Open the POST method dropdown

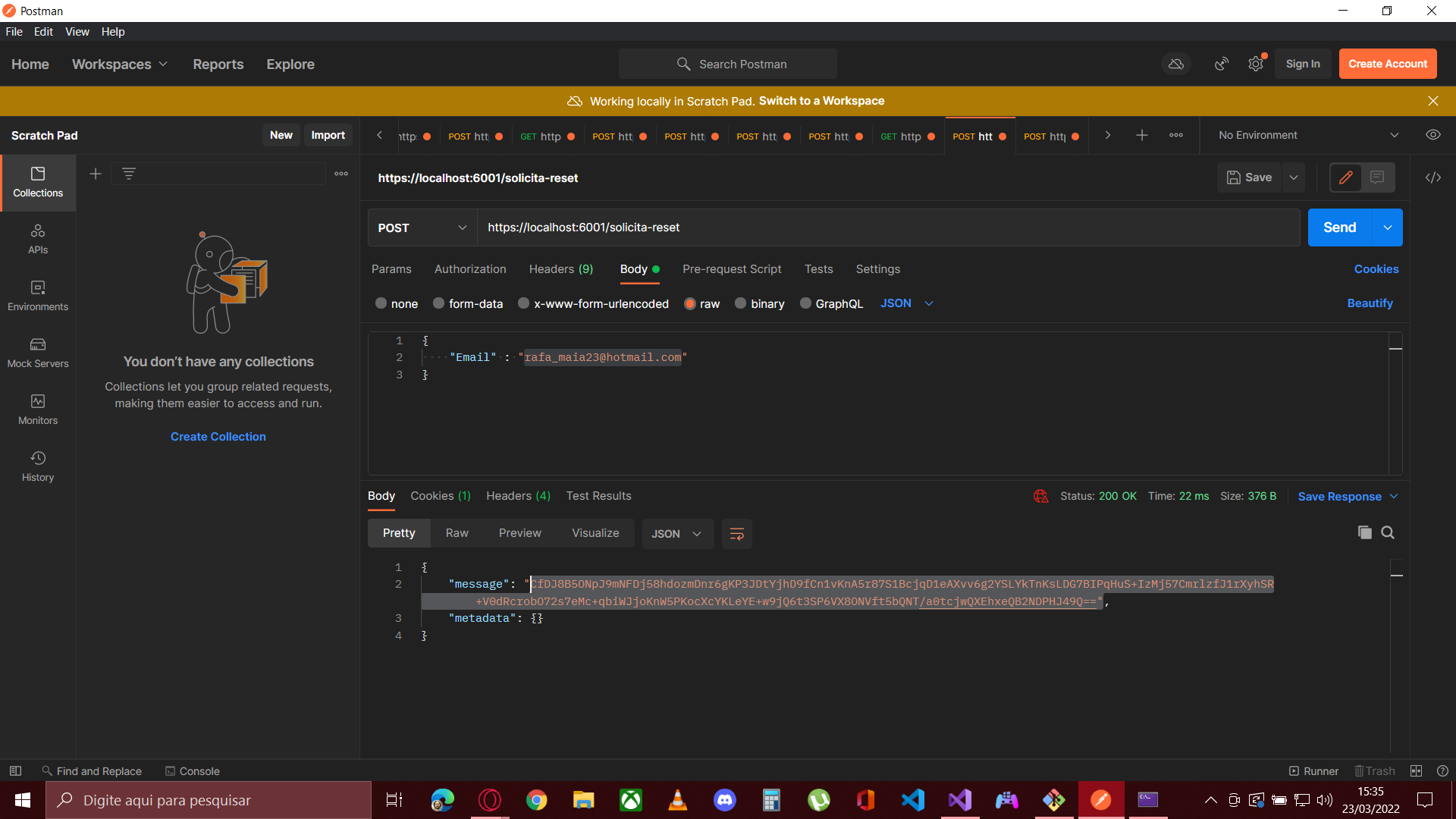pos(422,227)
